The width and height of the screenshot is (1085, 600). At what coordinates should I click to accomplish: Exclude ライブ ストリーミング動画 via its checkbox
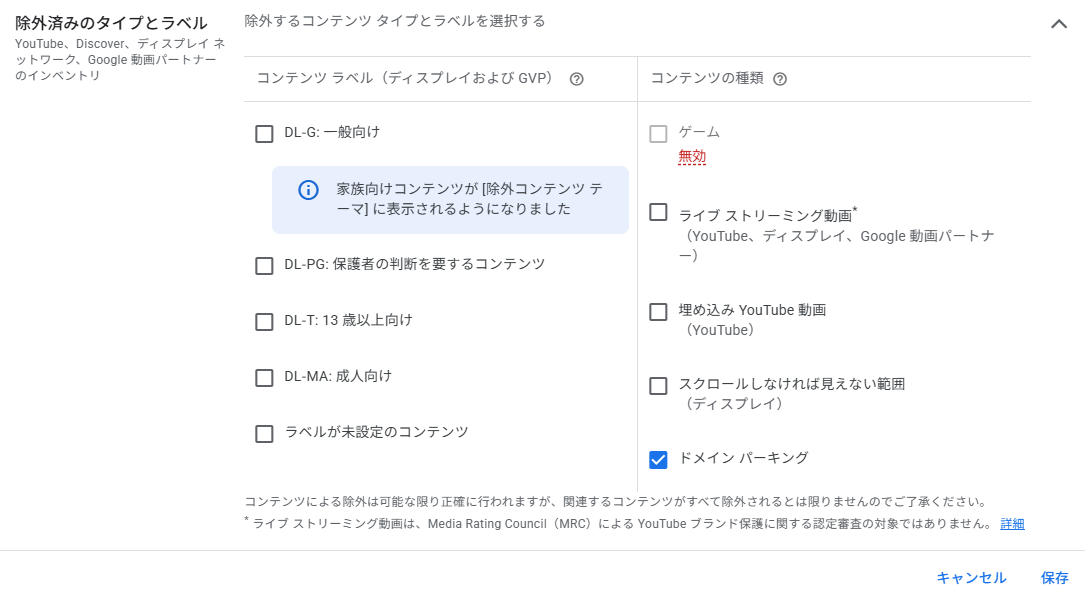click(x=658, y=212)
